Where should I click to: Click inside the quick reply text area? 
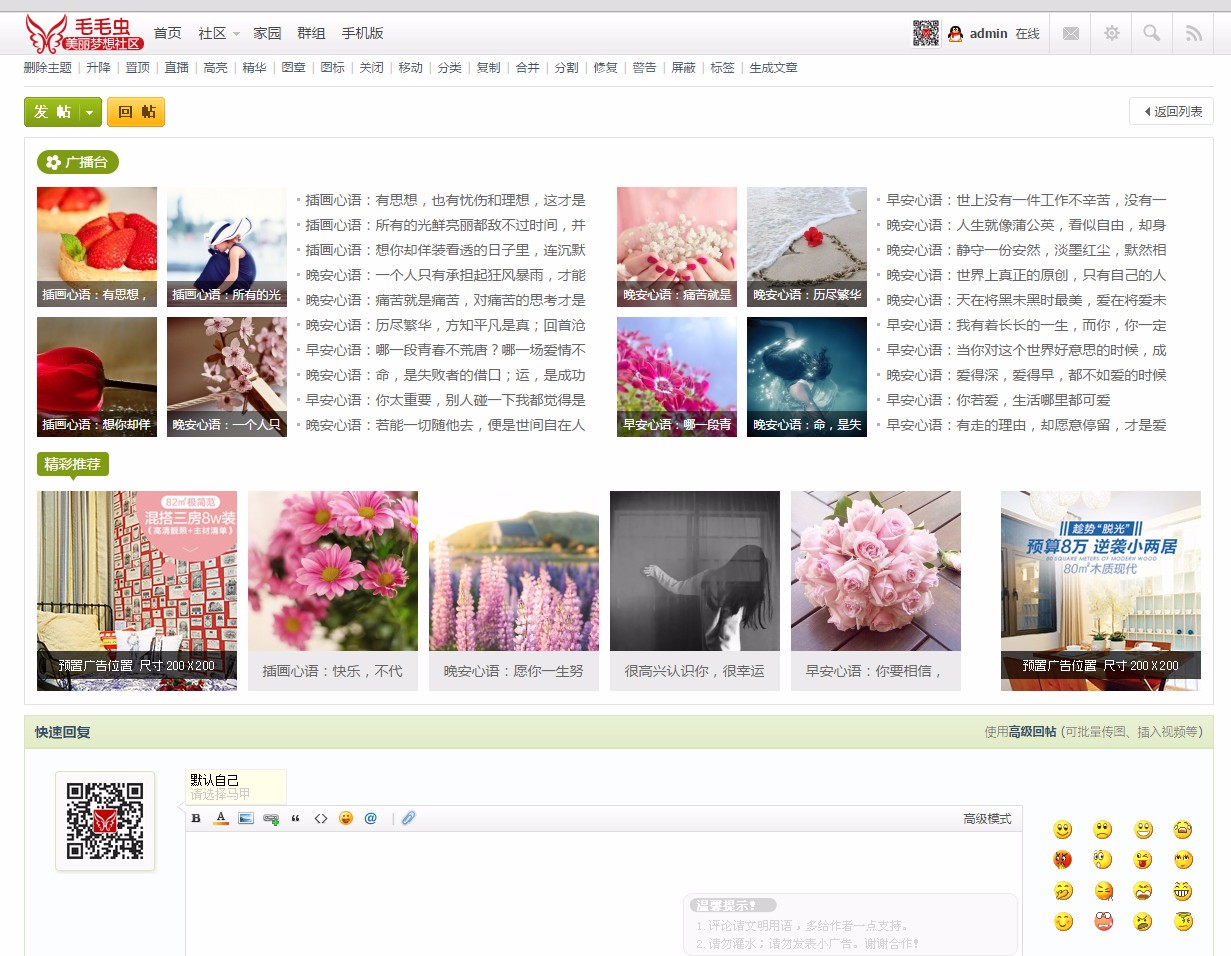[x=604, y=893]
